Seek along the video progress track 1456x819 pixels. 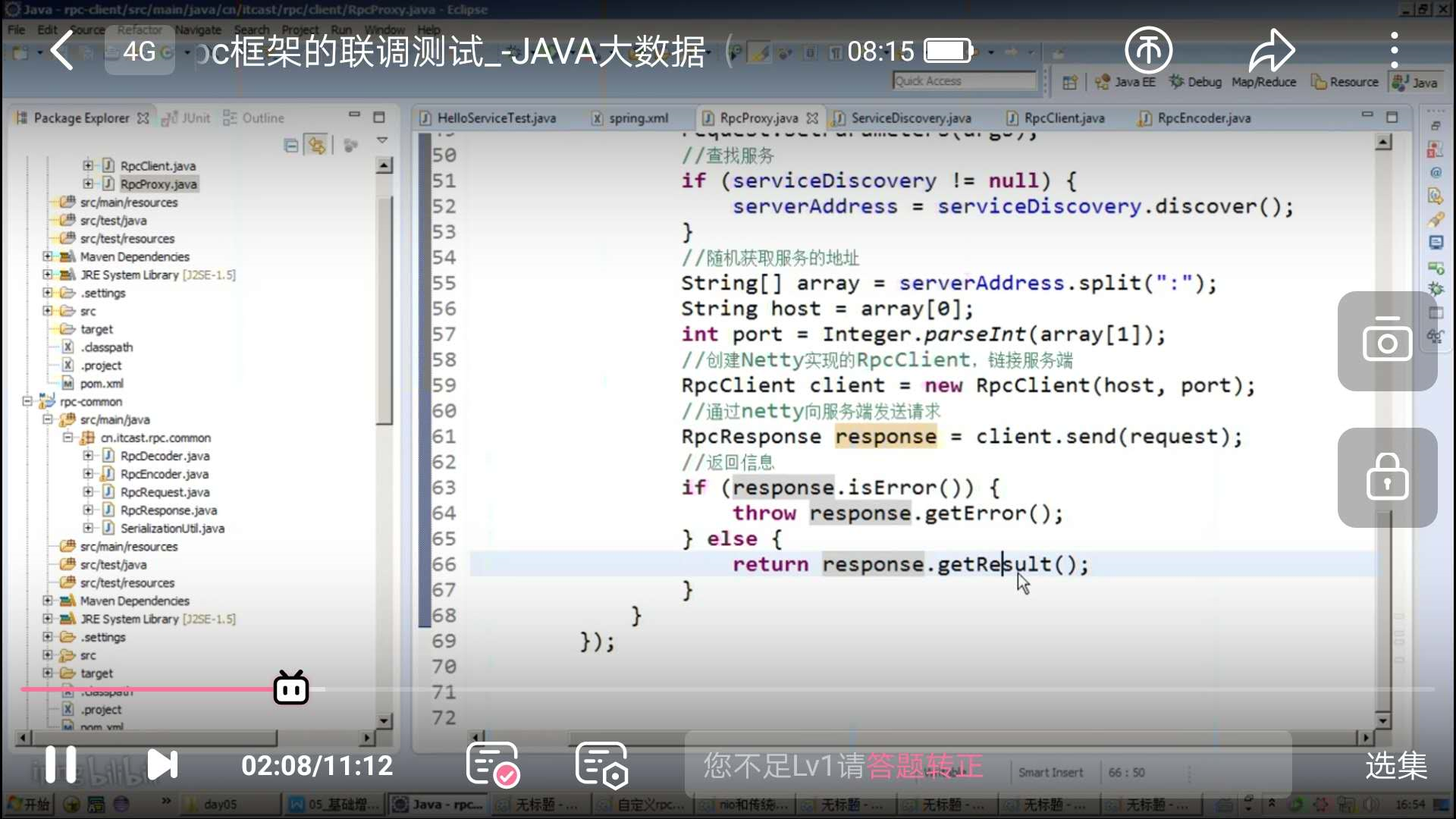coord(728,689)
